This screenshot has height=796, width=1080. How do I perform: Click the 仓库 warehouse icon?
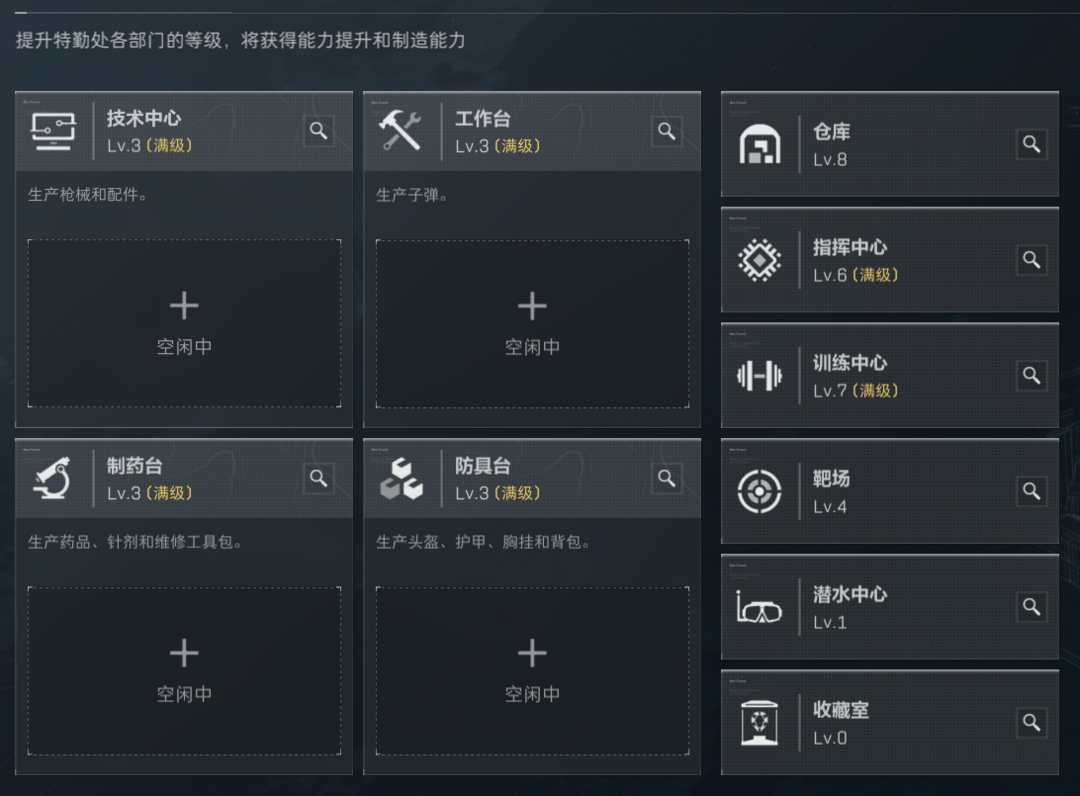tap(760, 144)
